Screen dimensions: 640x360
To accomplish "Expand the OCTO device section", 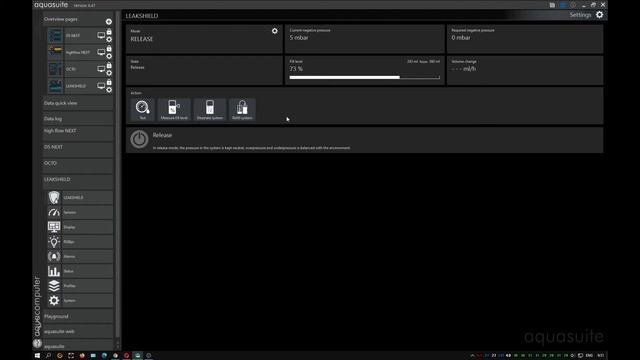I will (78, 165).
